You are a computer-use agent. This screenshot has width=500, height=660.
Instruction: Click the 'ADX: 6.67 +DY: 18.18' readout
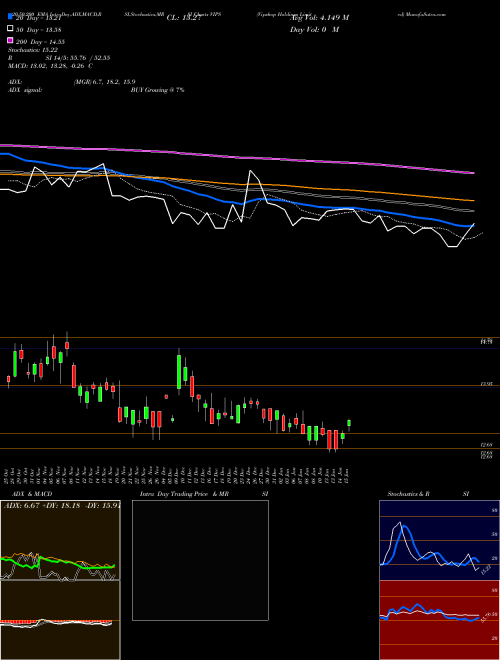click(x=42, y=506)
